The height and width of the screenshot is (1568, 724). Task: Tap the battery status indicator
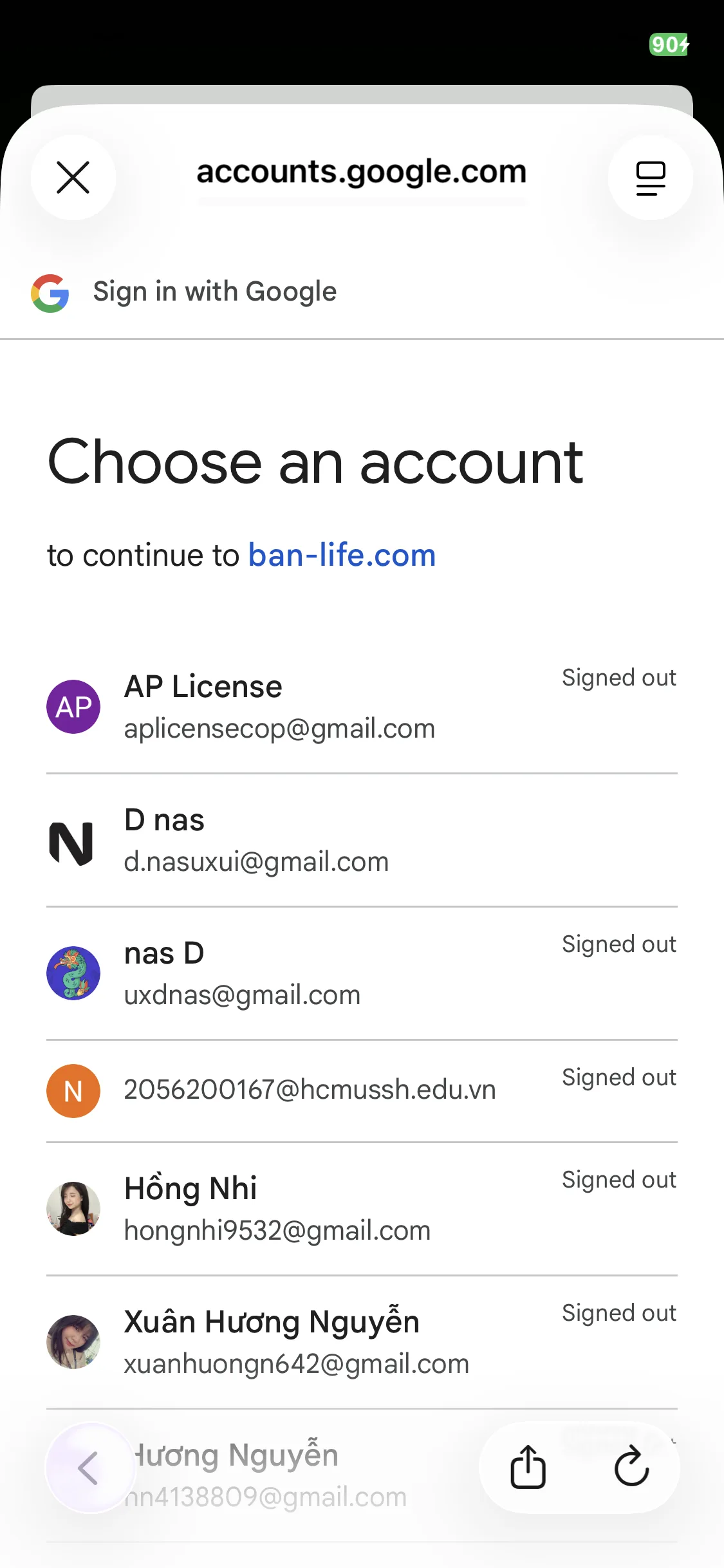pos(669,44)
